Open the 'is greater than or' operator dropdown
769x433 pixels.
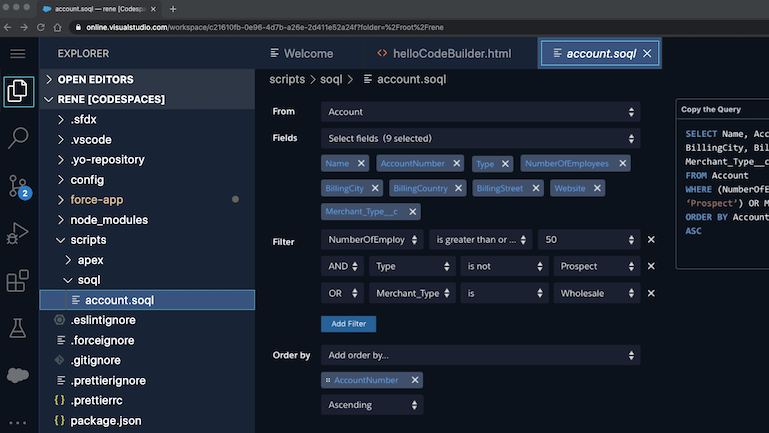(x=481, y=239)
